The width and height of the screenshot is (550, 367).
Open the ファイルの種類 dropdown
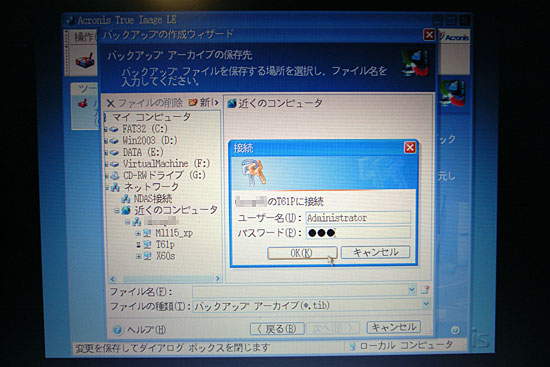[x=426, y=304]
